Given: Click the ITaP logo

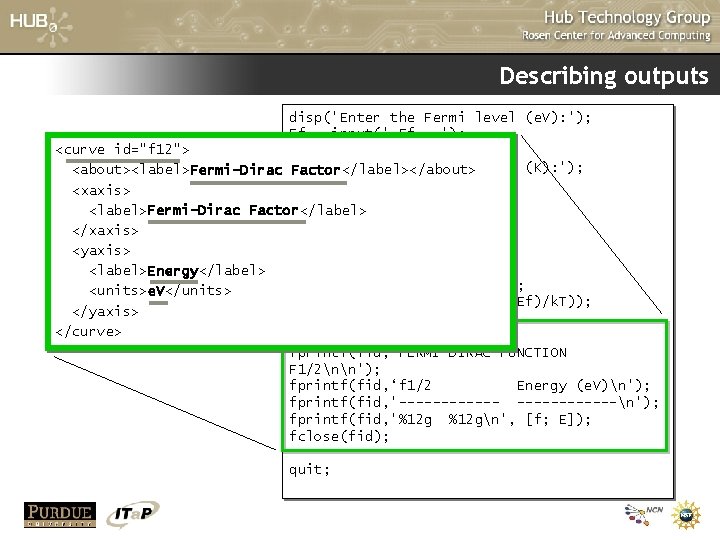Looking at the screenshot, I should (x=133, y=514).
